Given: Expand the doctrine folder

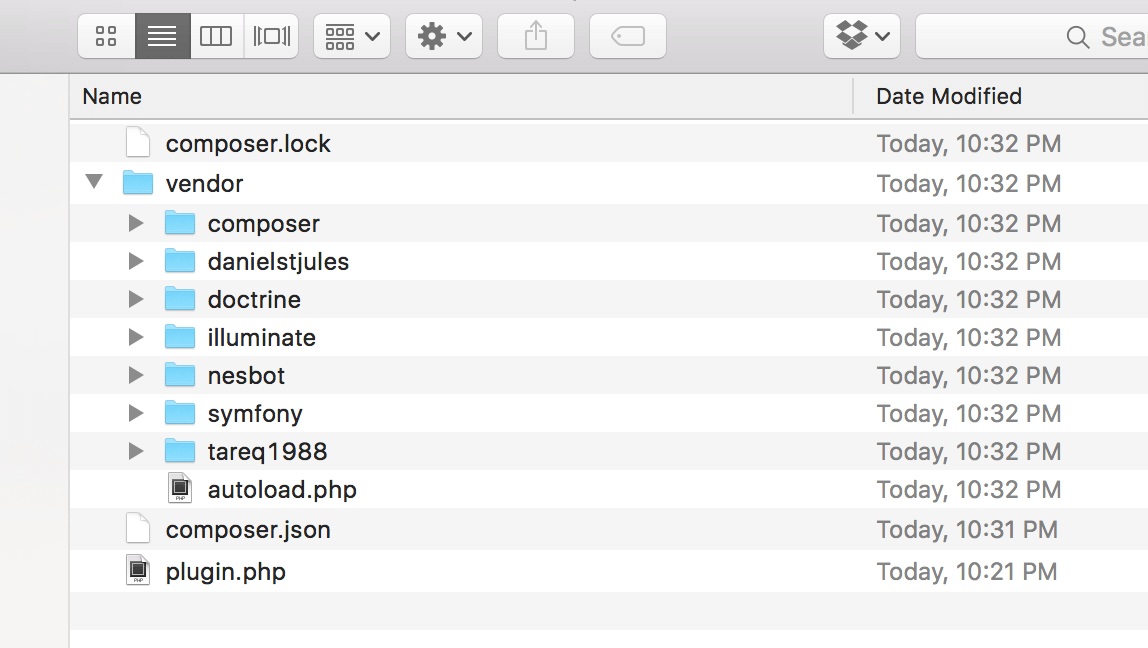Looking at the screenshot, I should pos(136,299).
